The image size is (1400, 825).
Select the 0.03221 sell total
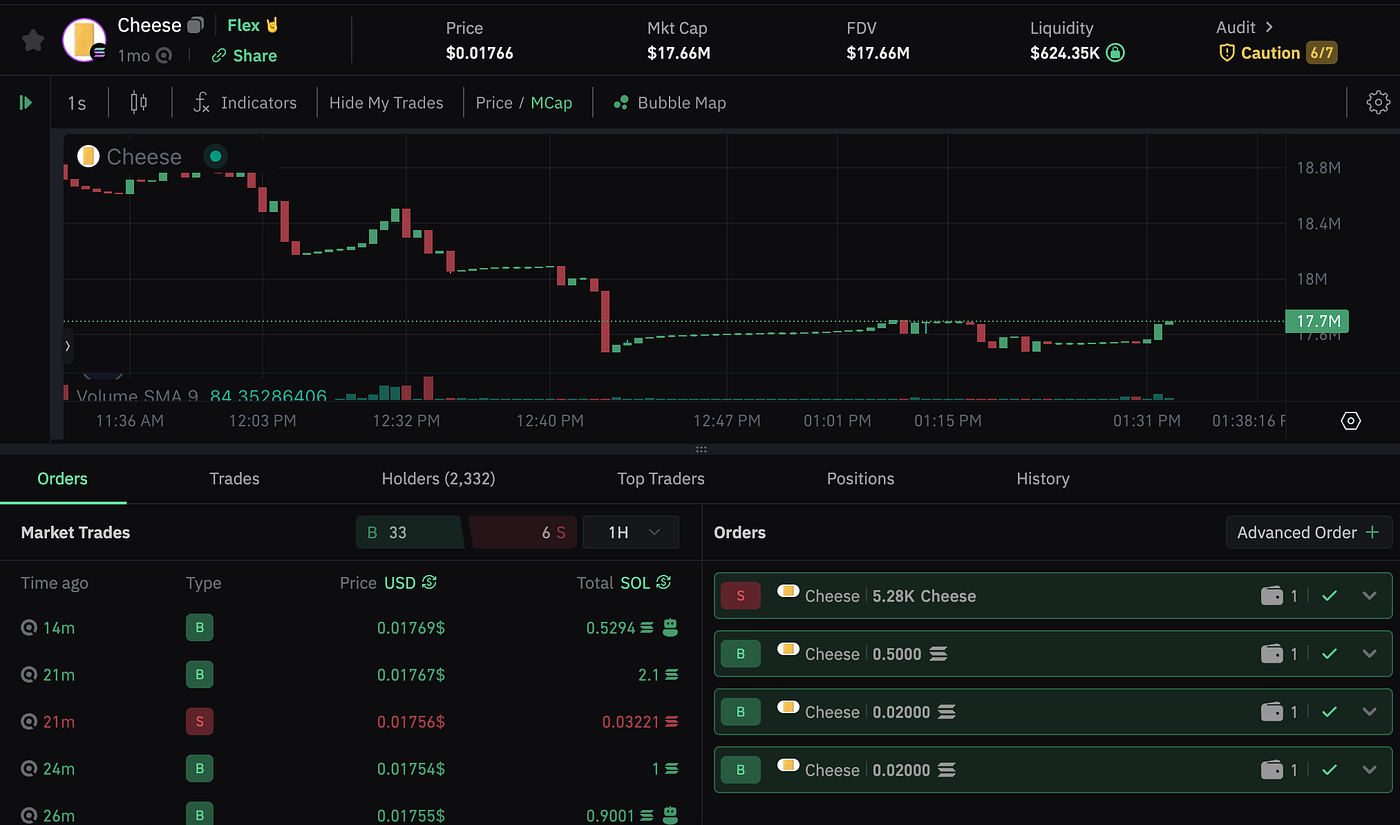coord(631,721)
